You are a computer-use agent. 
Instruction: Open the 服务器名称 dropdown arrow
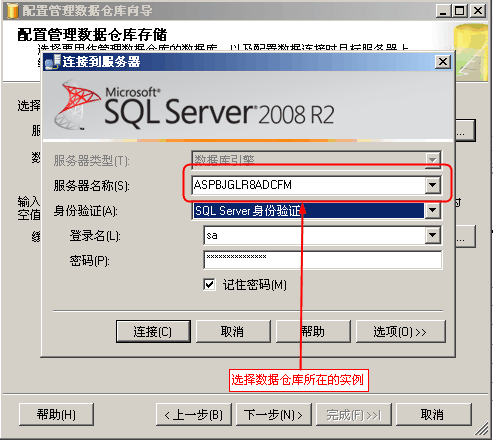point(432,185)
